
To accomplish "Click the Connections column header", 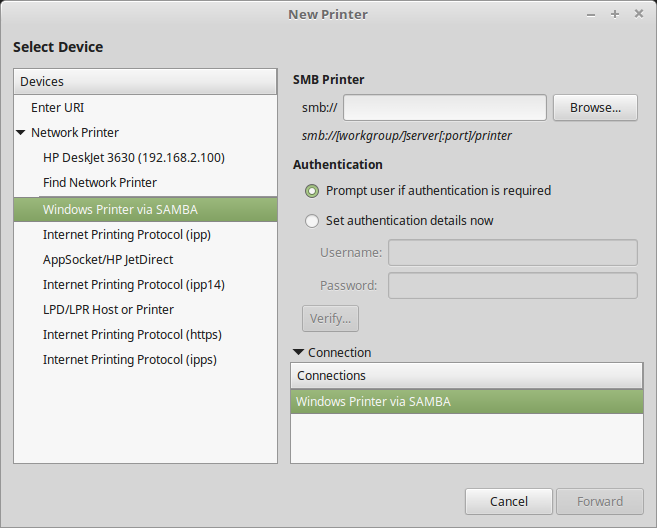I will point(466,375).
